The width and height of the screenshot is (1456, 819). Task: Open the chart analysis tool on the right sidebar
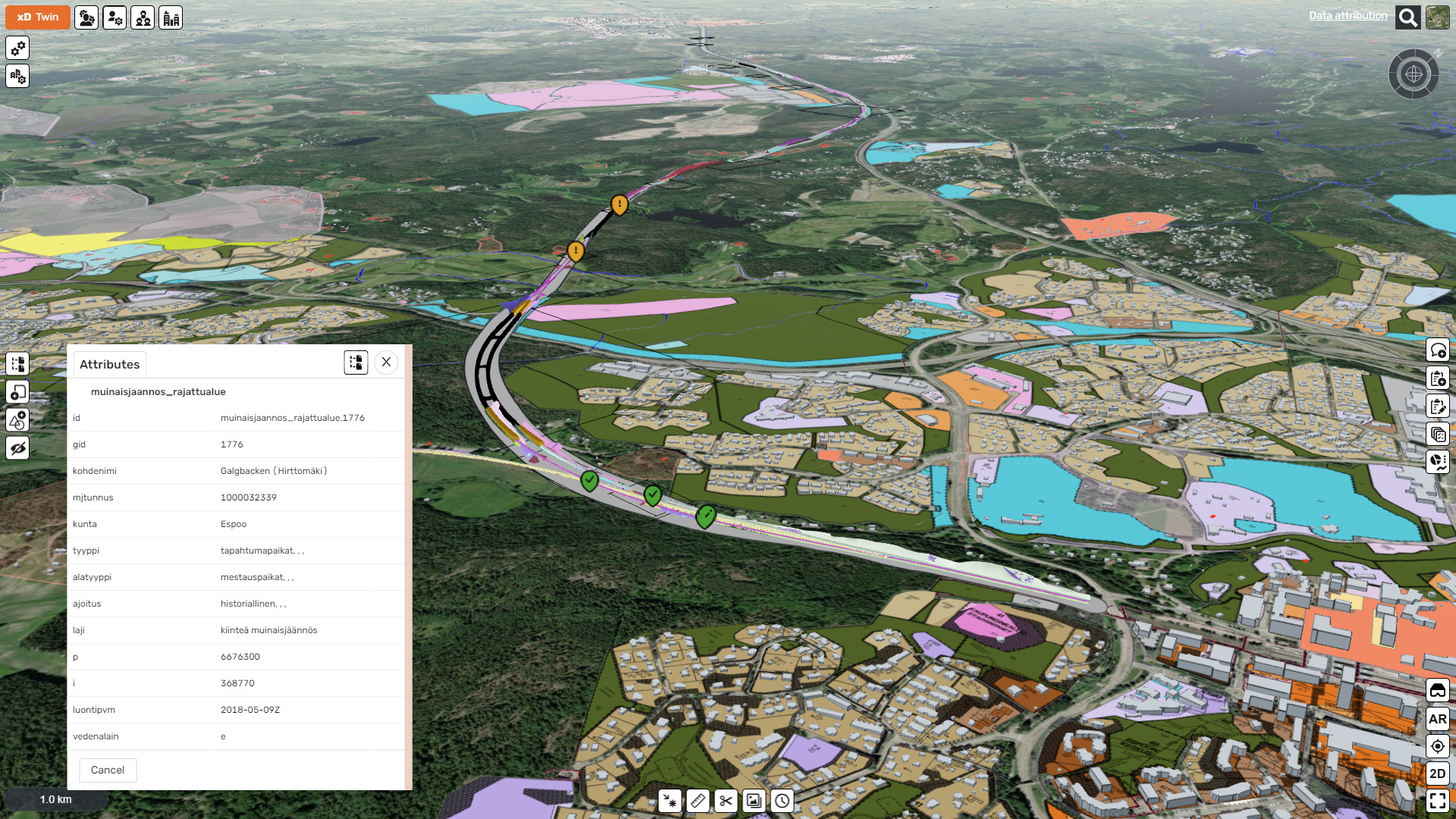(1439, 461)
